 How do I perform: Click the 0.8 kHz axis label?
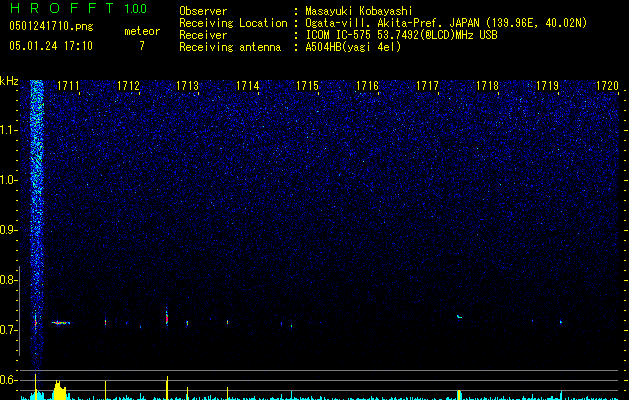tap(8, 280)
